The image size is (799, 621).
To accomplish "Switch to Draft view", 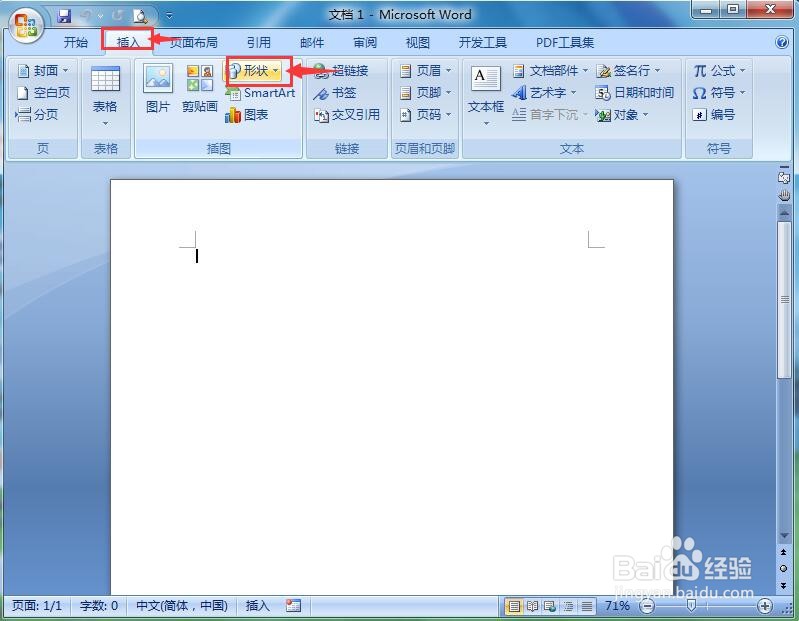I will (x=587, y=606).
